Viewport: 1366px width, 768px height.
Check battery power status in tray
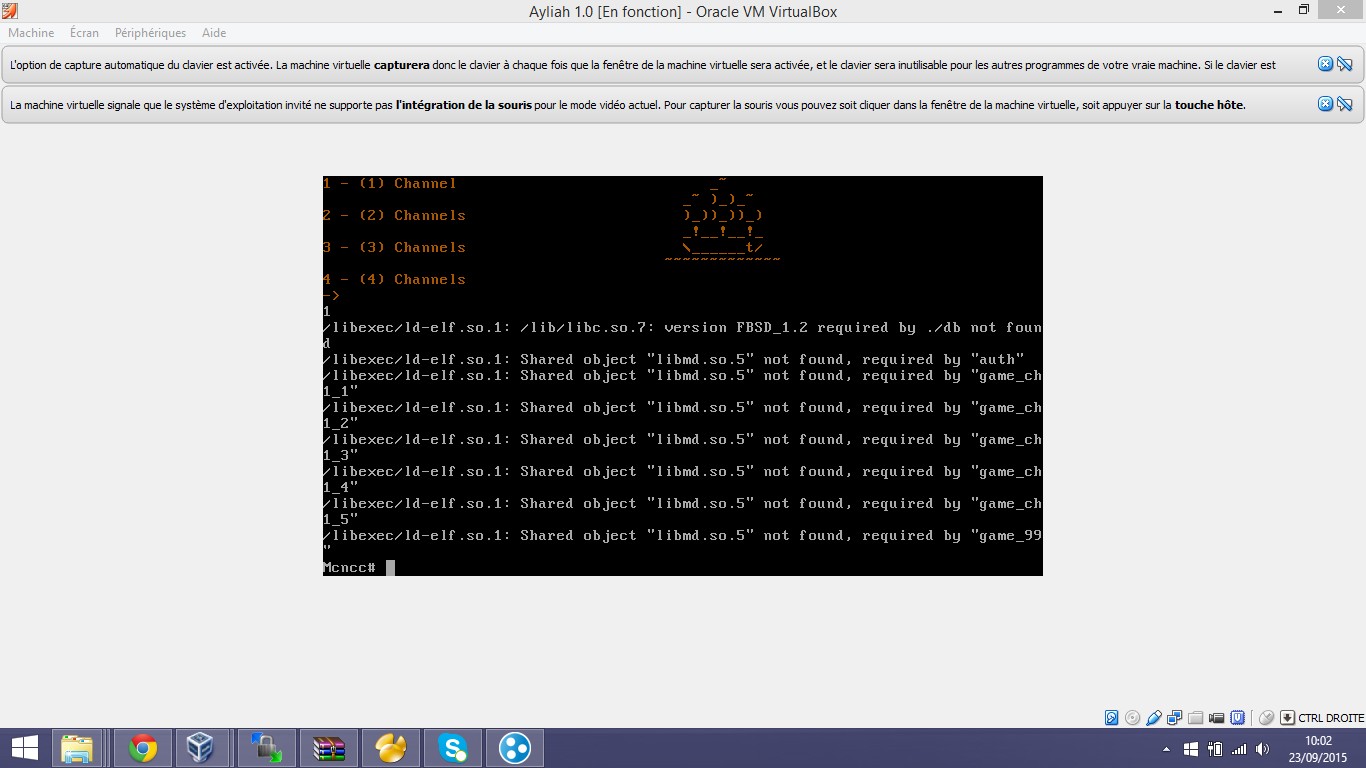tap(1215, 749)
